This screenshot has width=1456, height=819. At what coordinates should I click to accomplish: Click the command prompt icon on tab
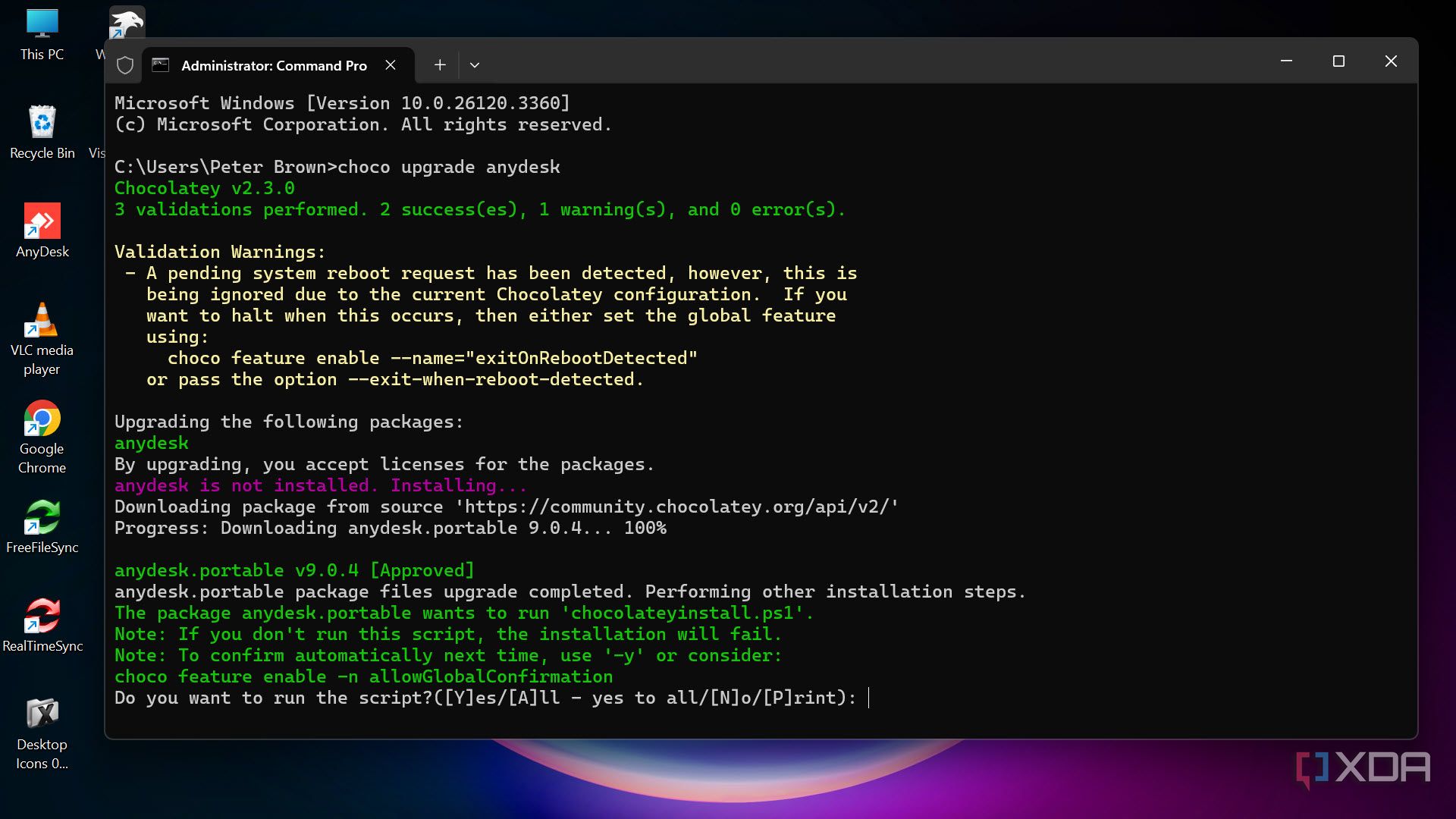[161, 65]
